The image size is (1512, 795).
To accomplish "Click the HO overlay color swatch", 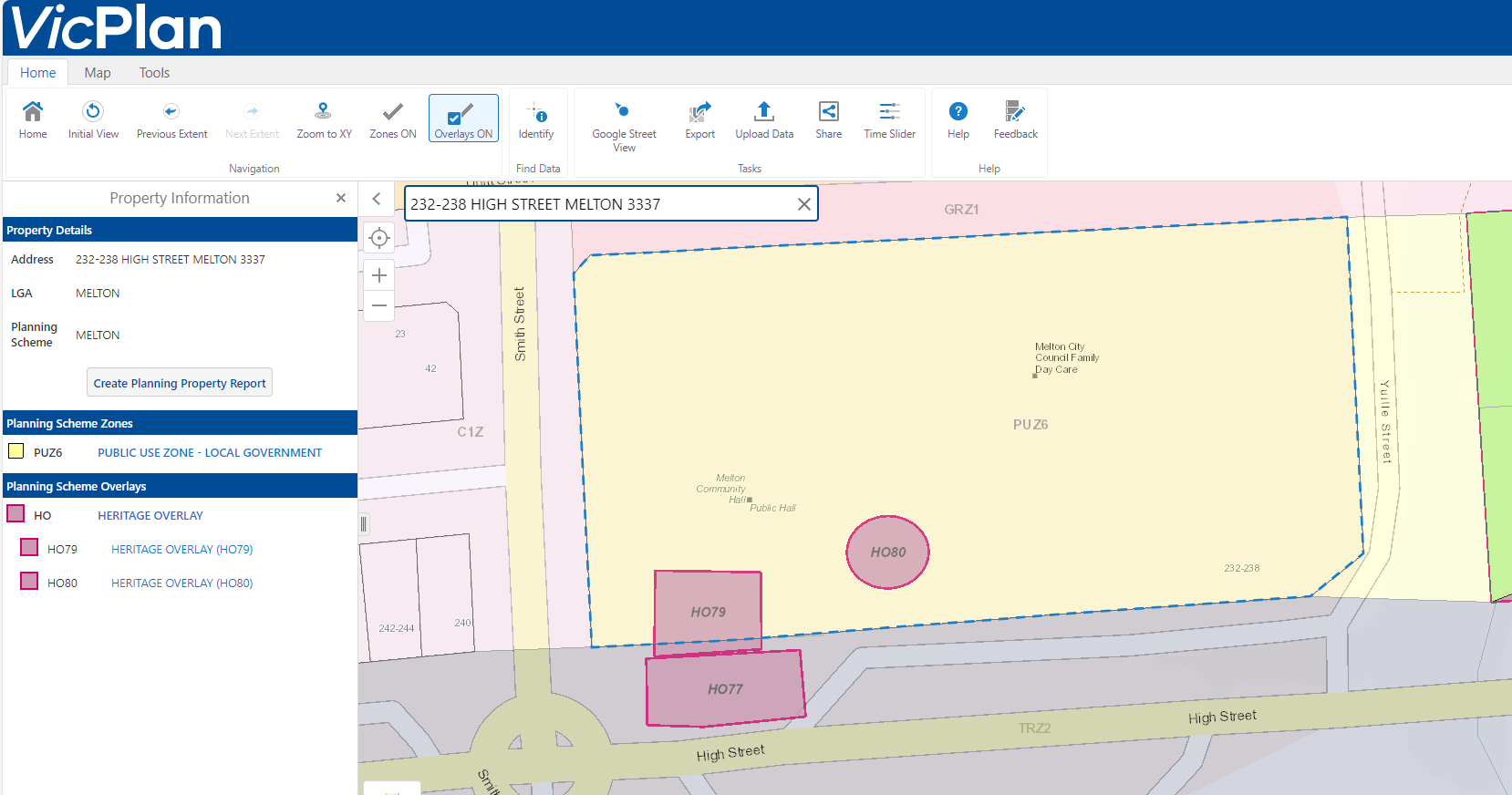I will 16,513.
